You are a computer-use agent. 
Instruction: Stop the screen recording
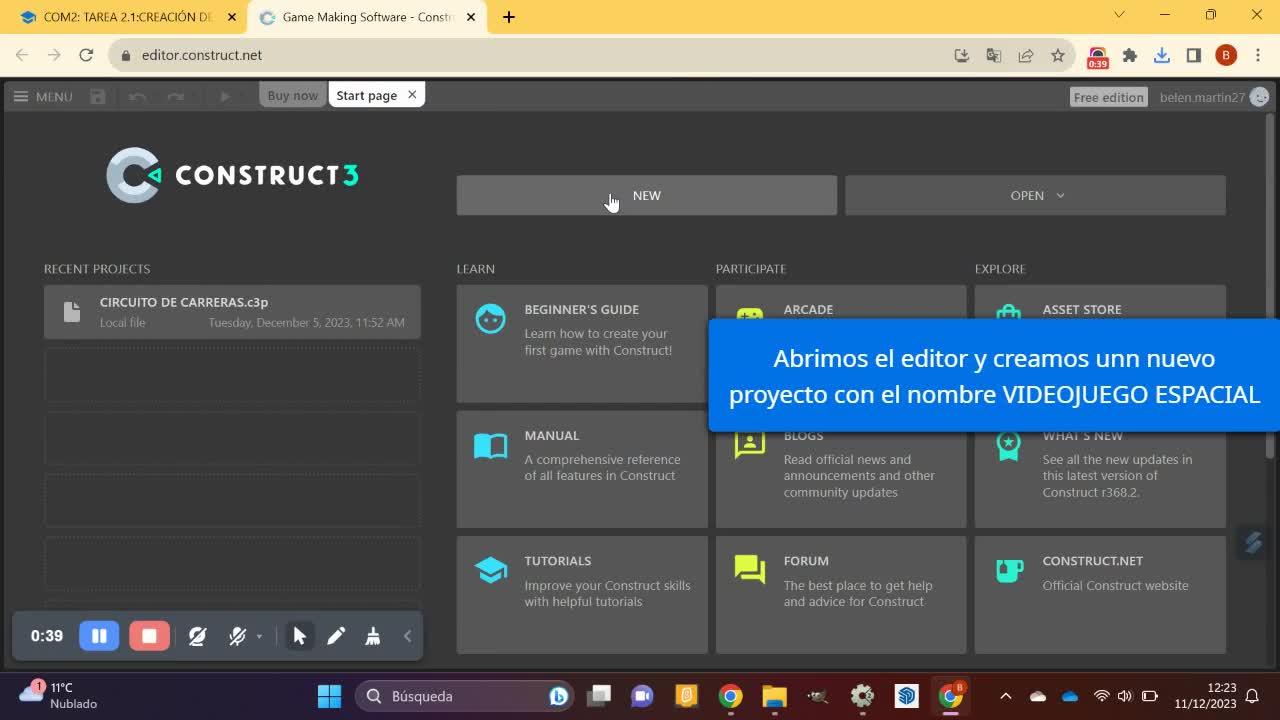[x=149, y=636]
